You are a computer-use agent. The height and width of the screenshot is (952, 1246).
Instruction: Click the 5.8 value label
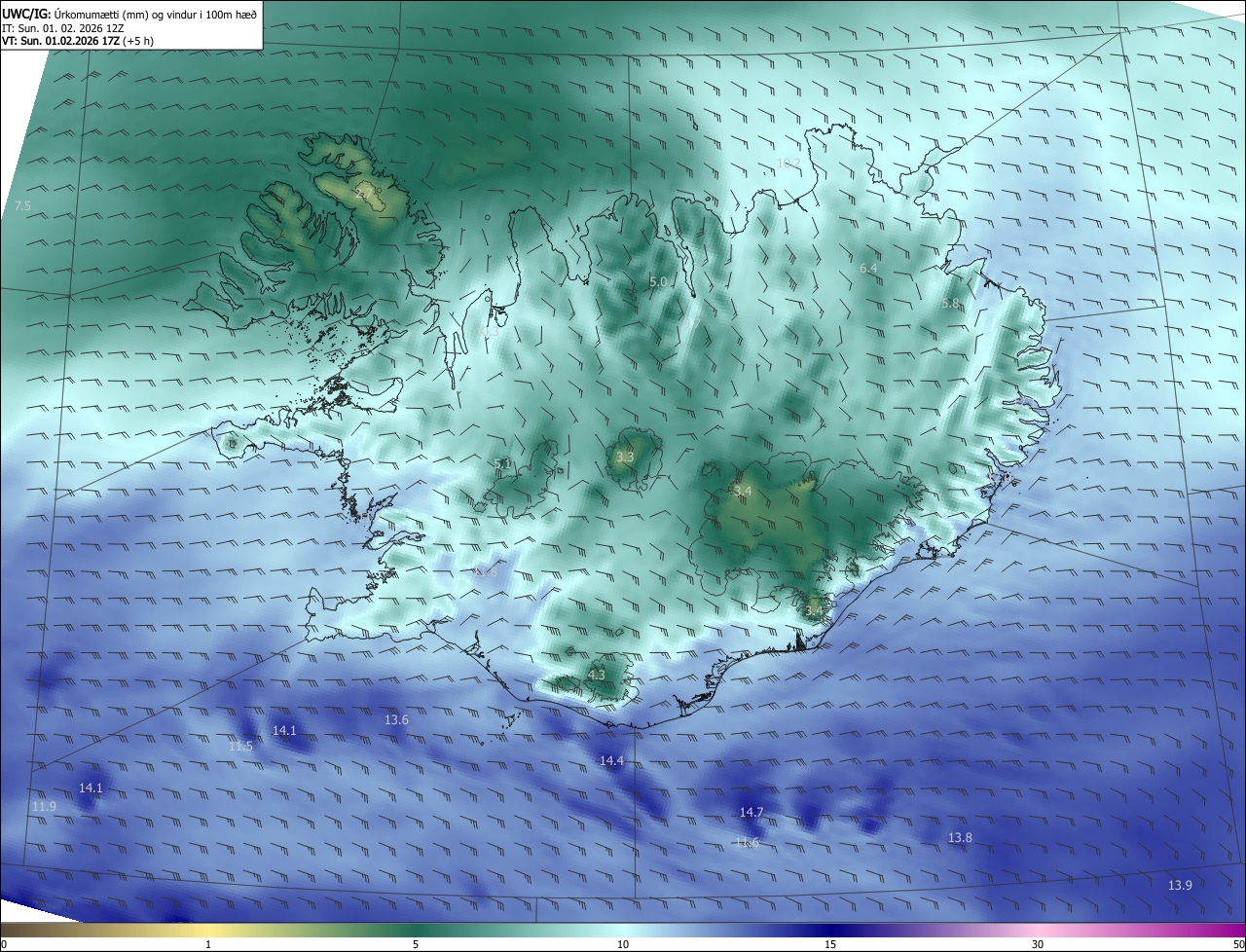tap(950, 304)
